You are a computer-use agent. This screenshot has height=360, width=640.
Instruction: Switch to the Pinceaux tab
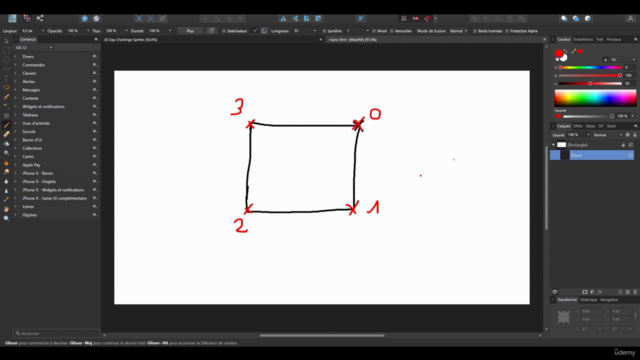pos(613,40)
